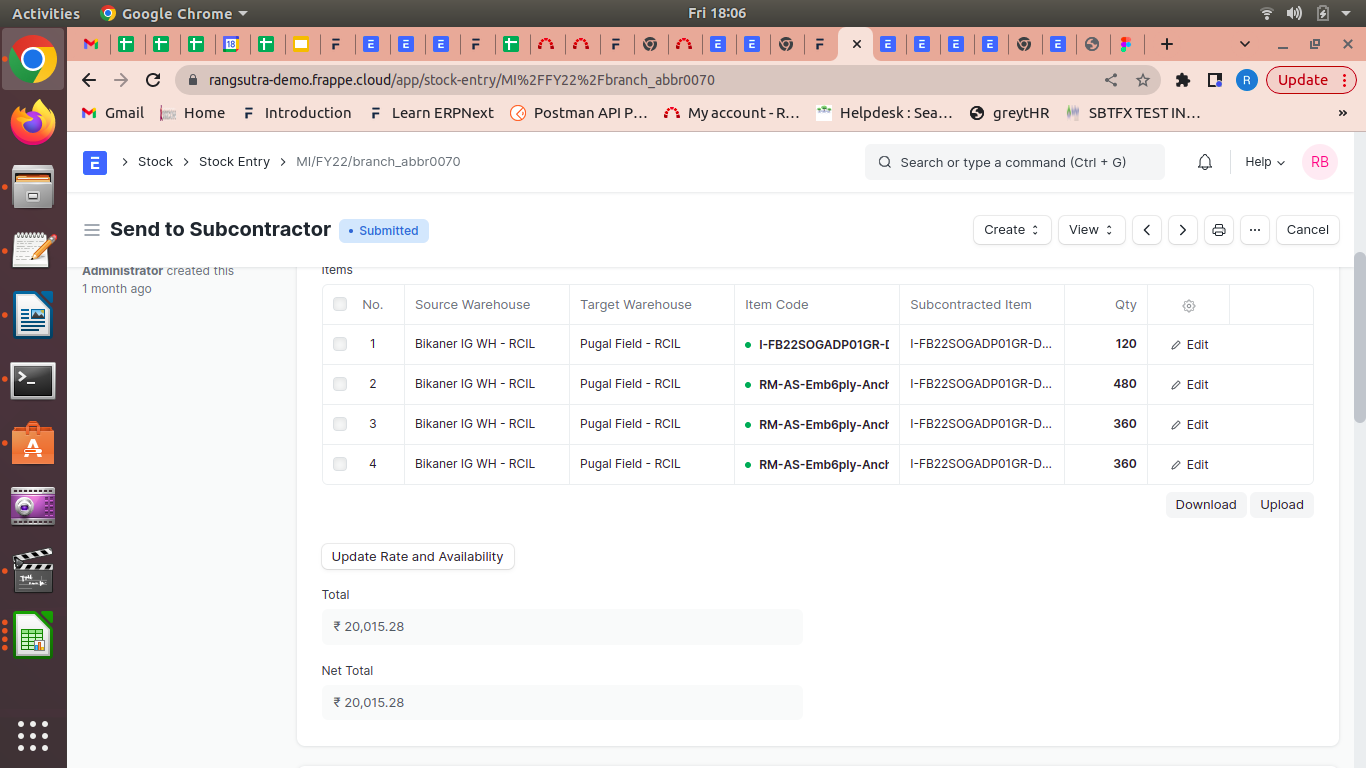Click the share icon in the address bar
This screenshot has width=1366, height=768.
(x=1110, y=79)
